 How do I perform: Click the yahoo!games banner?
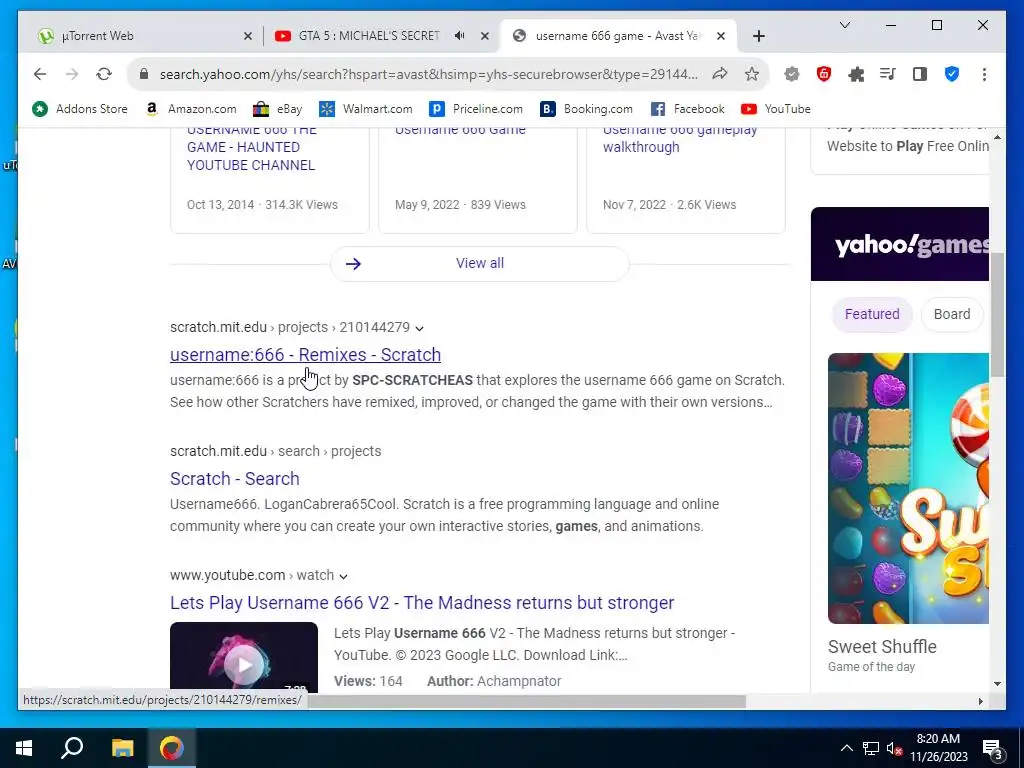tap(900, 244)
